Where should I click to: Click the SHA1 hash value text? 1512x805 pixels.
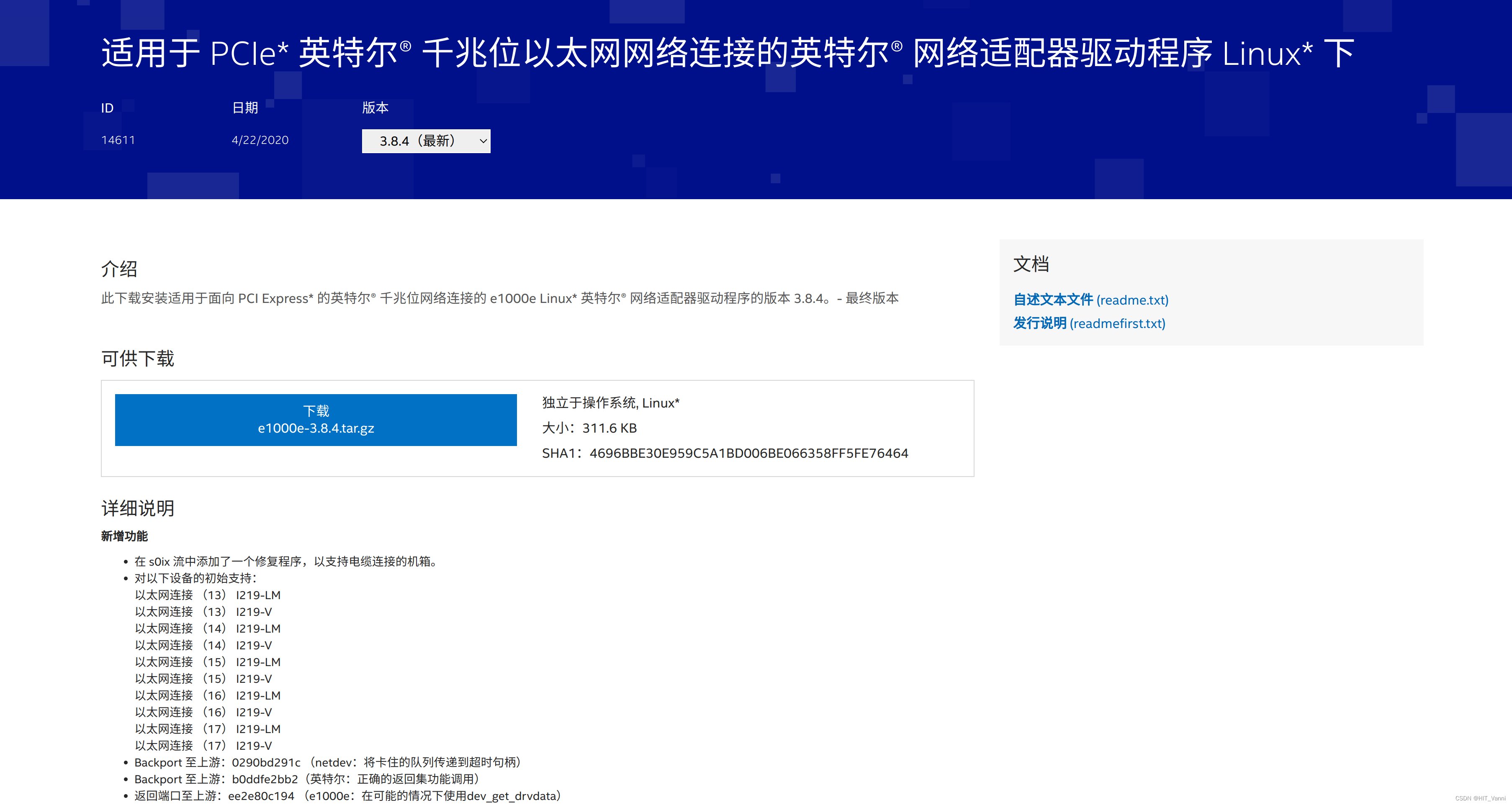748,453
